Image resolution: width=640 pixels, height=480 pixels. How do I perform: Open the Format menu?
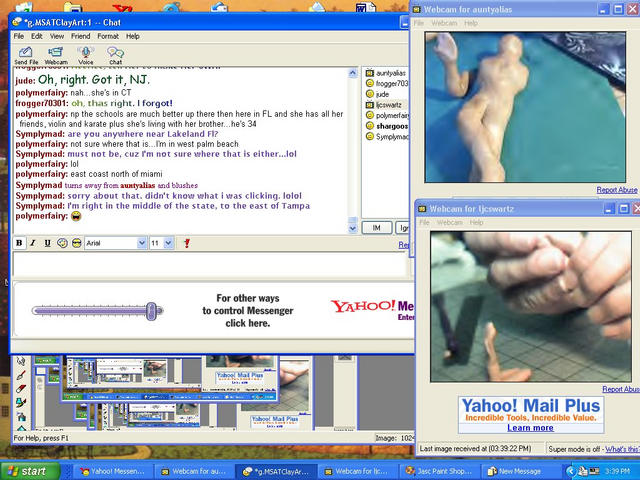(x=108, y=36)
